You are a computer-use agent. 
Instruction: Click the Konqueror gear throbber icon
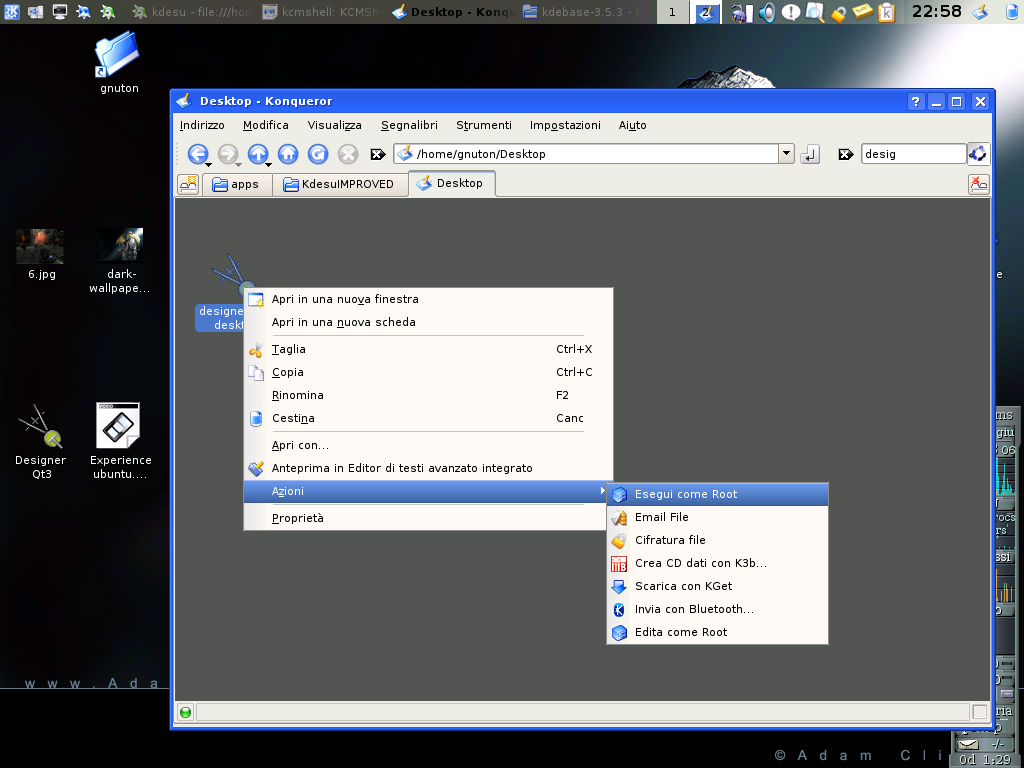click(x=978, y=153)
